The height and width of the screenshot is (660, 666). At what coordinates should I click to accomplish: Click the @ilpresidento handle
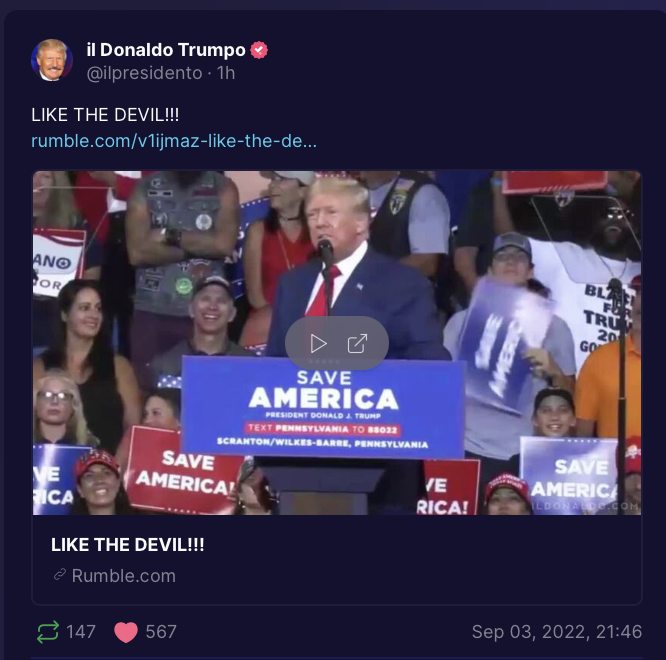[144, 73]
